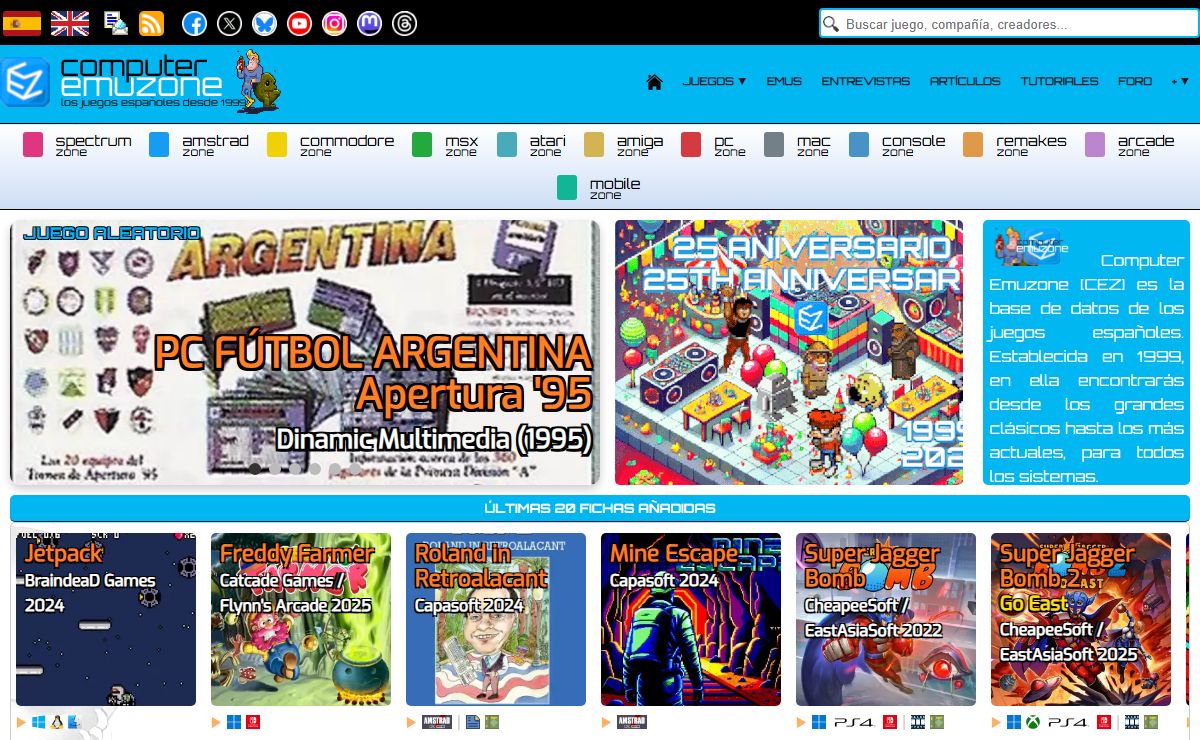Image resolution: width=1200 pixels, height=740 pixels.
Task: Visit the Bluesky butterfly icon
Action: pos(265,23)
